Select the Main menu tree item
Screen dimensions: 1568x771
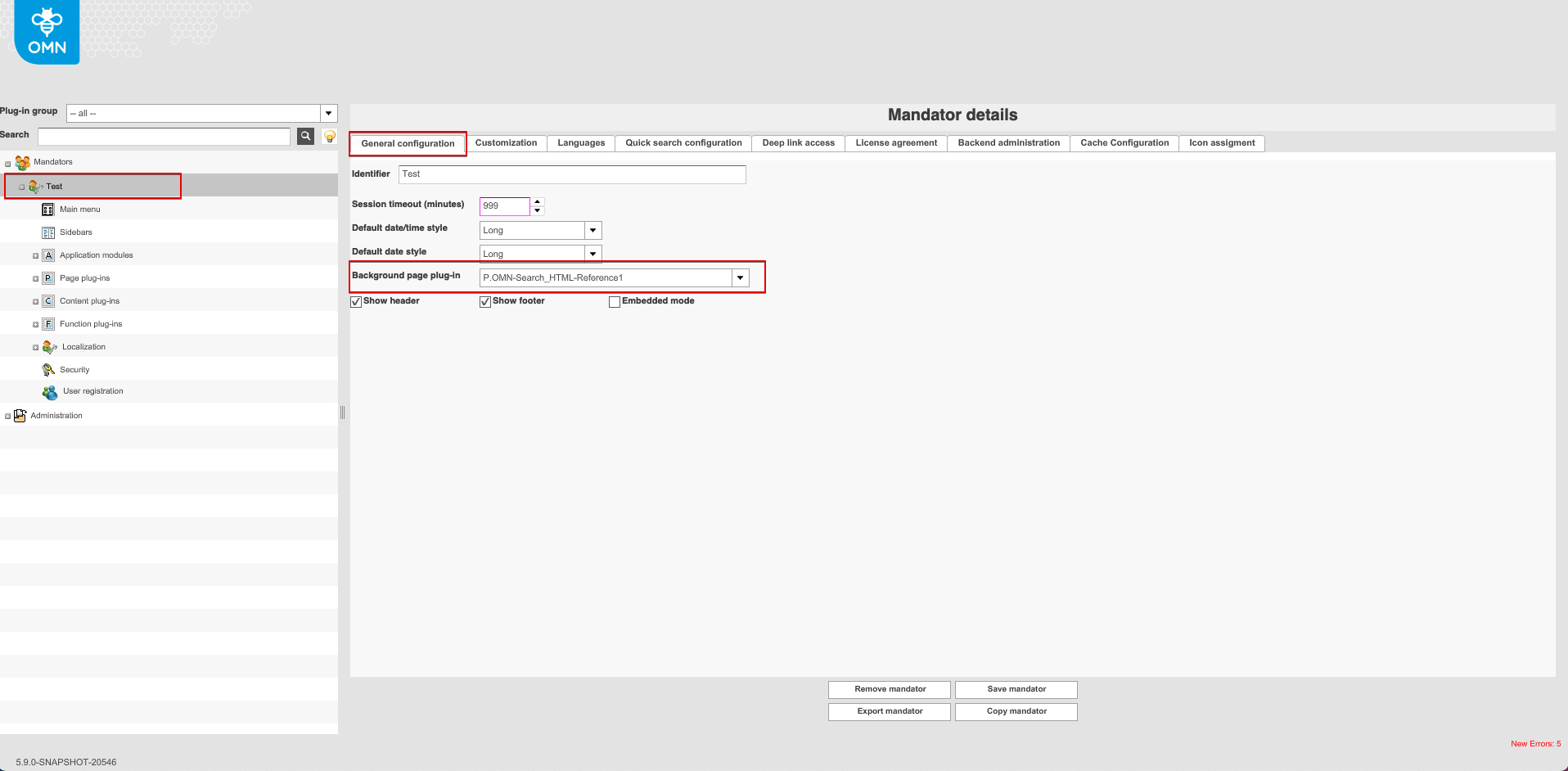click(x=80, y=210)
